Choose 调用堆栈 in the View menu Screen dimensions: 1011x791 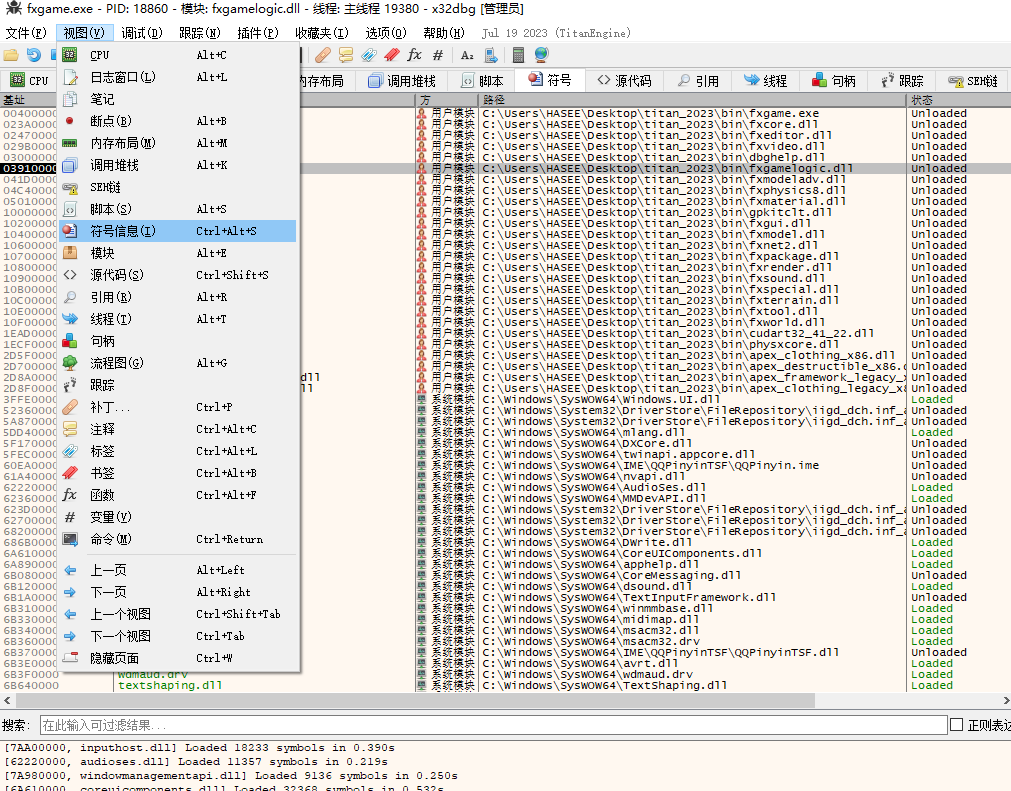point(177,165)
